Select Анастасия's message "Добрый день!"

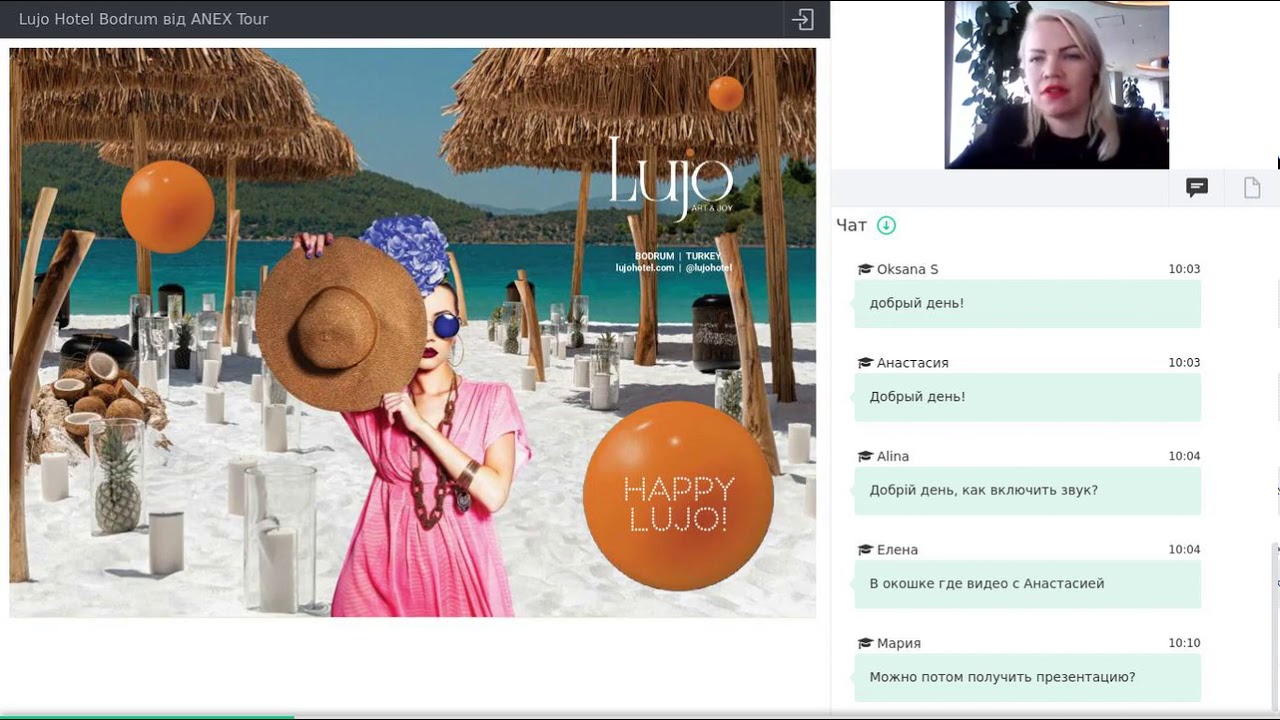pos(1027,397)
